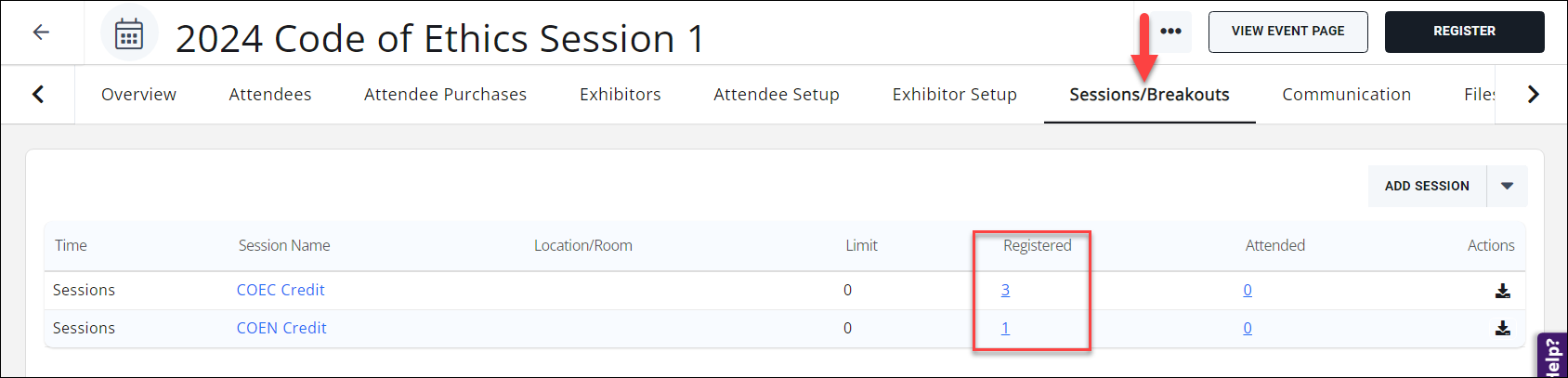
Task: Go to the Attendee Purchases tab
Action: click(445, 95)
